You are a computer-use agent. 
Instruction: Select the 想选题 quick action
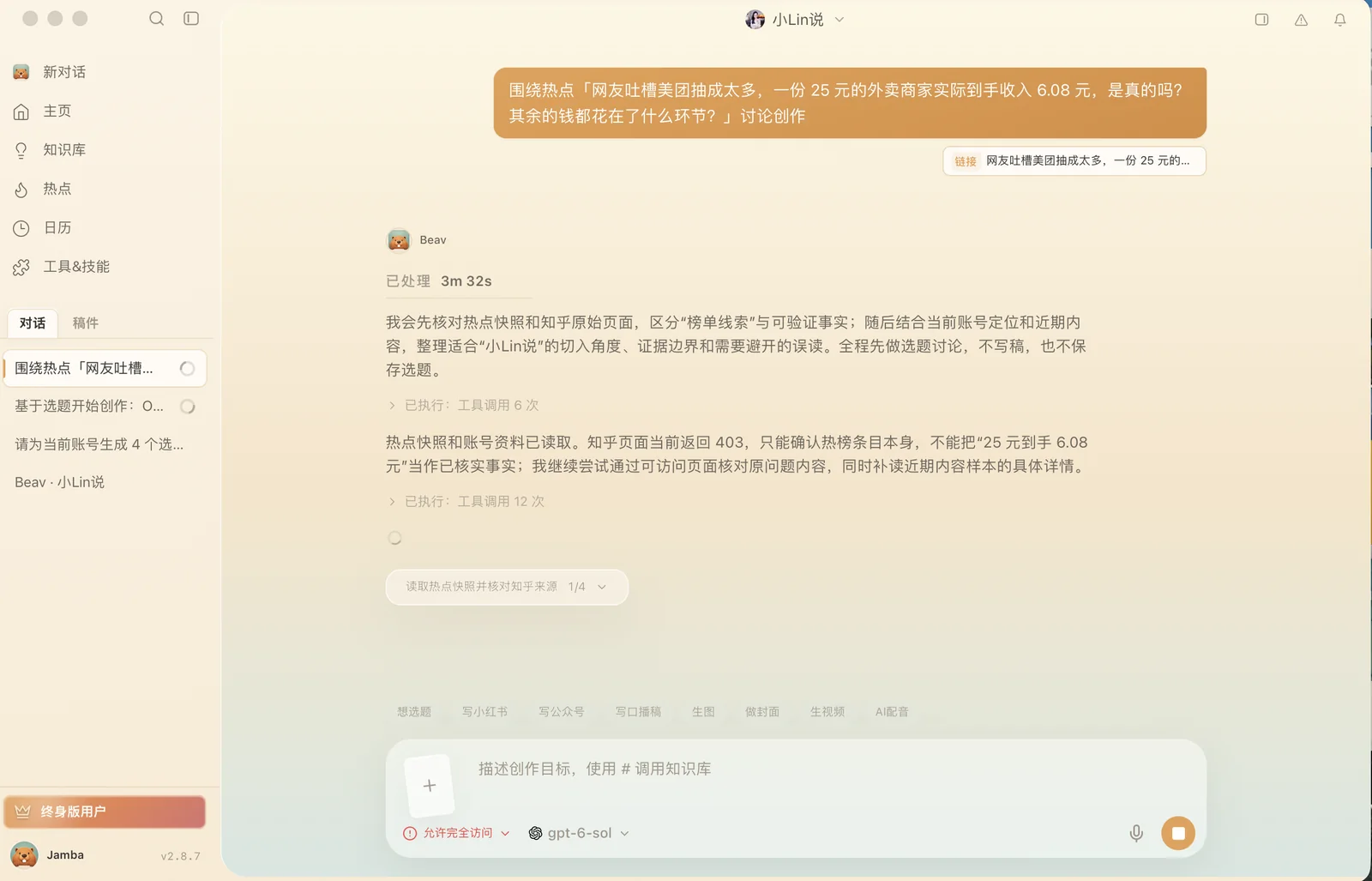(414, 712)
